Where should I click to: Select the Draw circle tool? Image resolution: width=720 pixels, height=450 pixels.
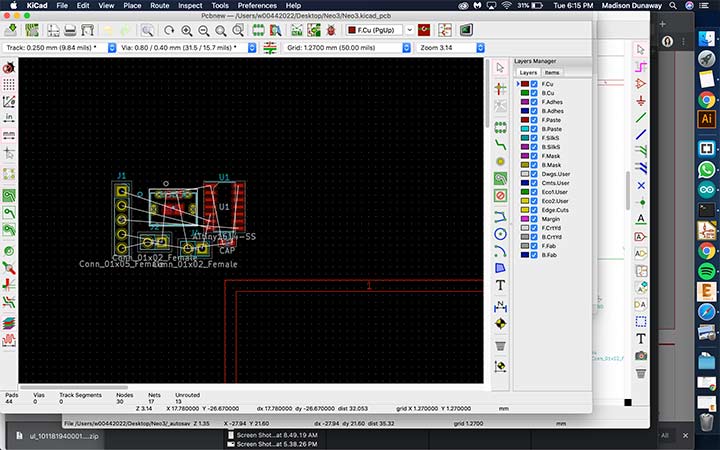[501, 234]
